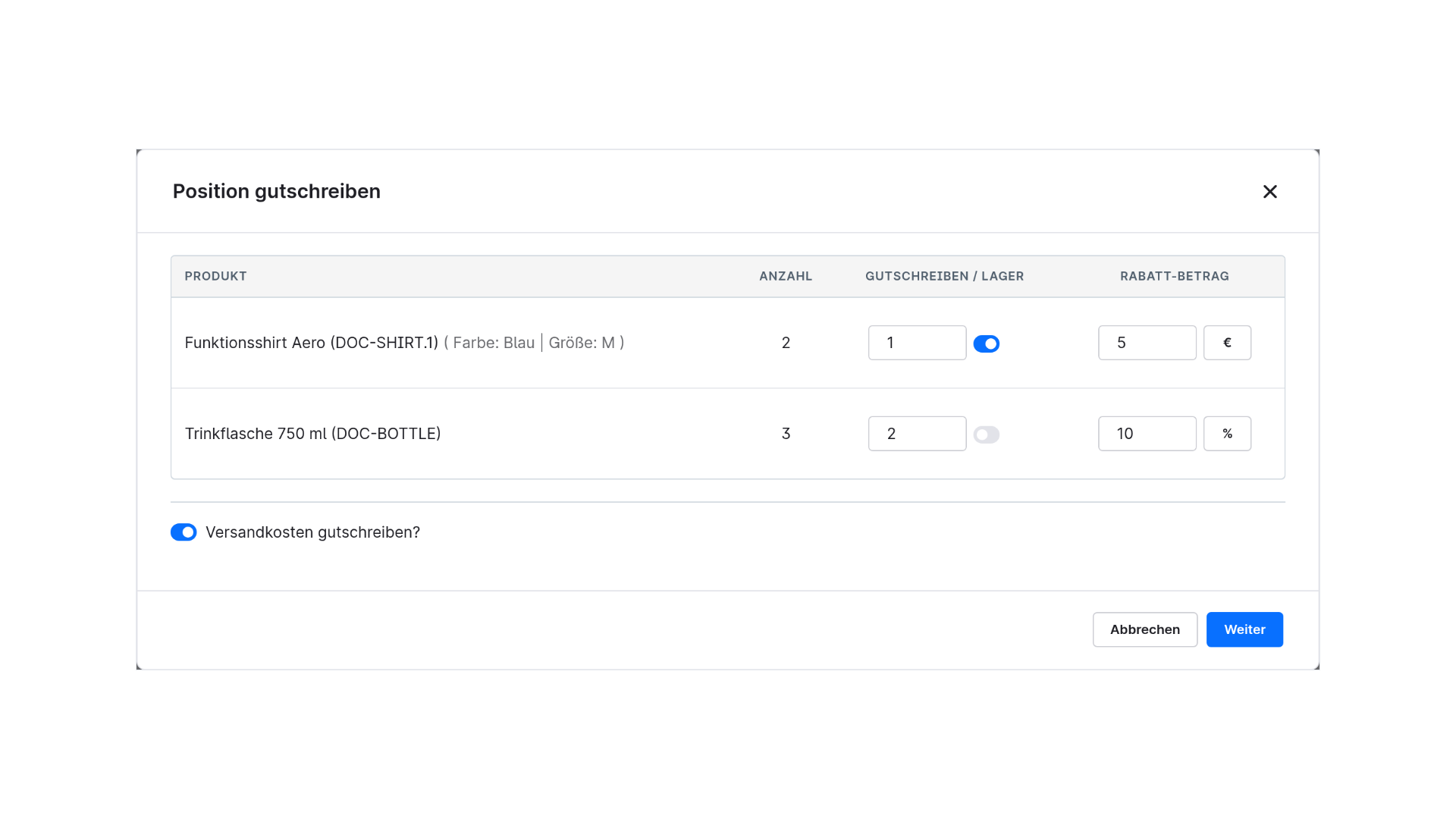Toggle stock return for Funktionsshirt Aero
Screen dimensions: 1456x819
click(986, 344)
